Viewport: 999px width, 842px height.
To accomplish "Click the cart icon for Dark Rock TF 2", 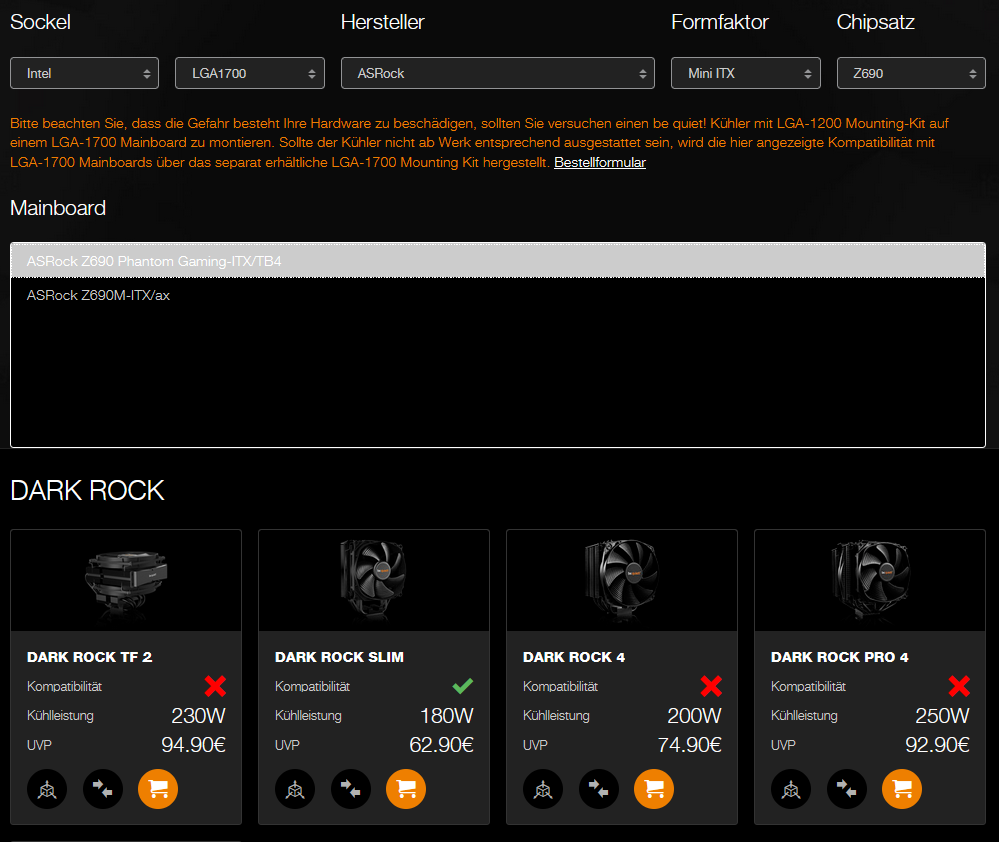I will pos(158,789).
